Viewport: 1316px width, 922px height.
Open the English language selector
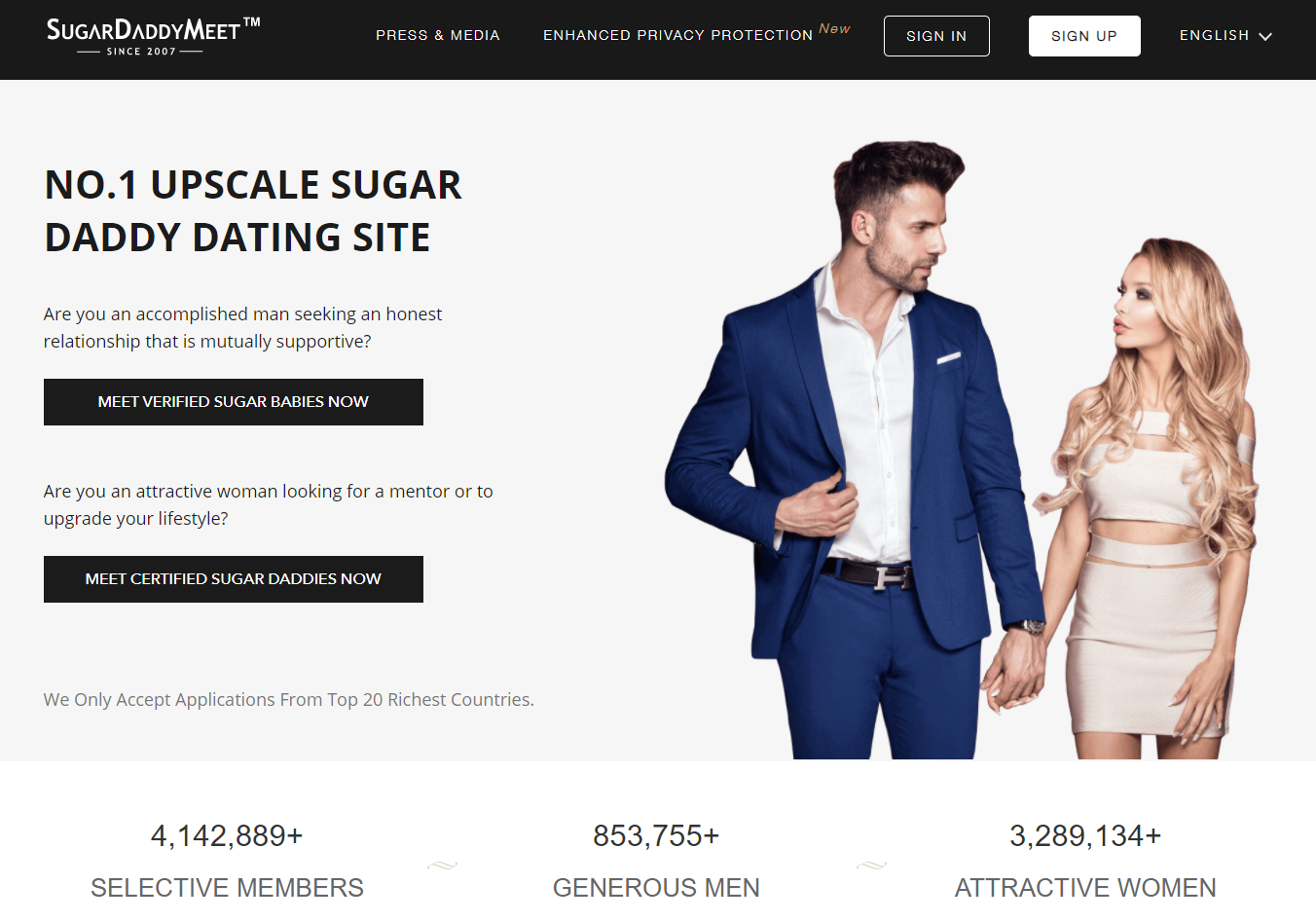click(x=1225, y=36)
